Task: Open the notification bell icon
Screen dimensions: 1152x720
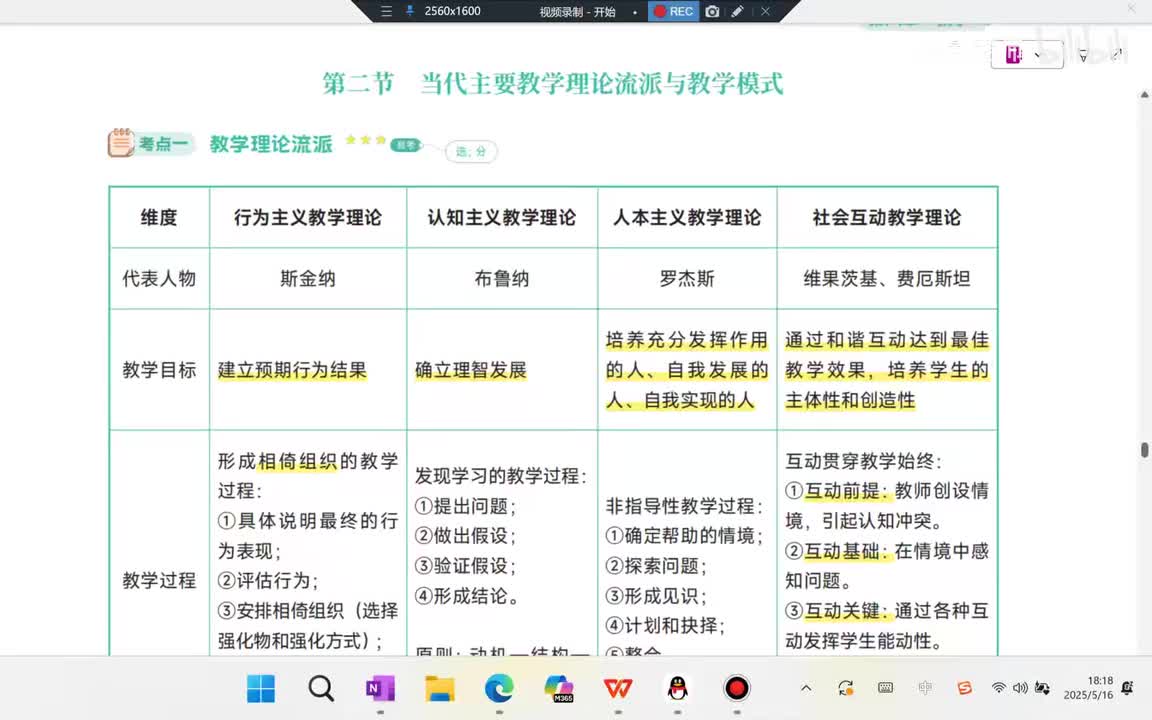Action: [x=1128, y=688]
